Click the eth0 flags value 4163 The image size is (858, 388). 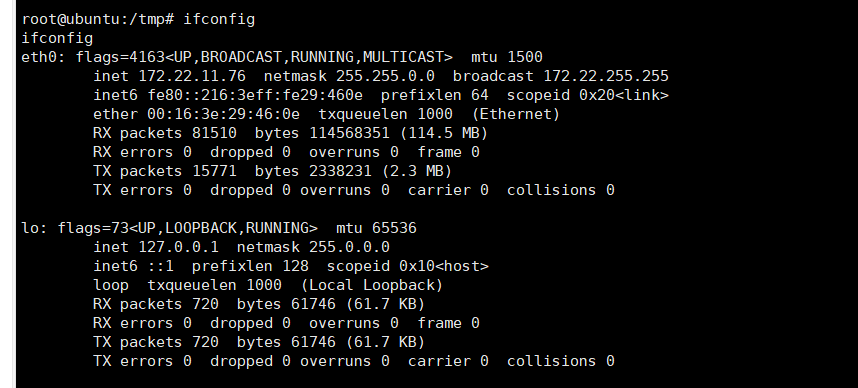[x=147, y=57]
